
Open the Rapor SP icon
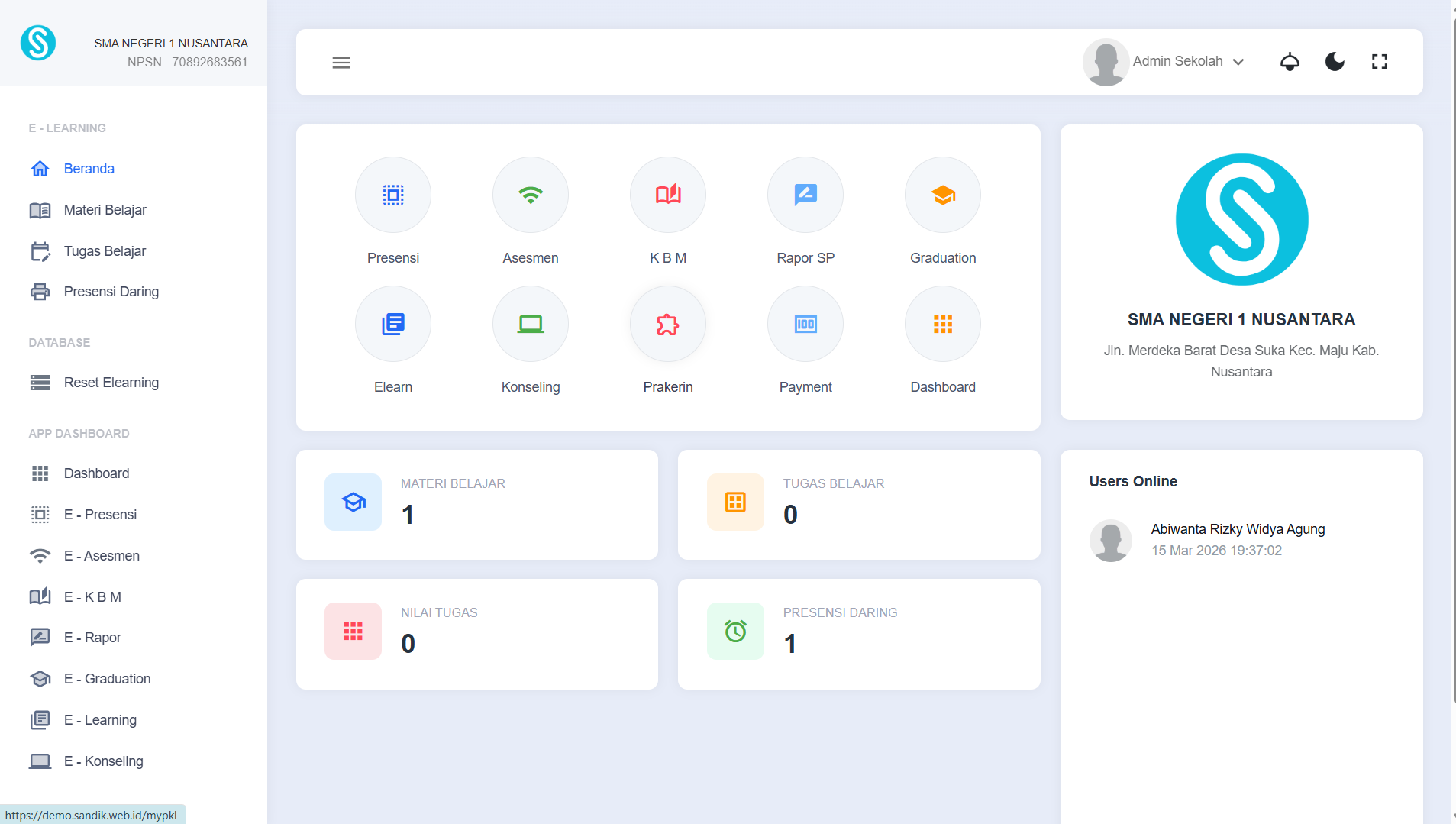tap(805, 195)
